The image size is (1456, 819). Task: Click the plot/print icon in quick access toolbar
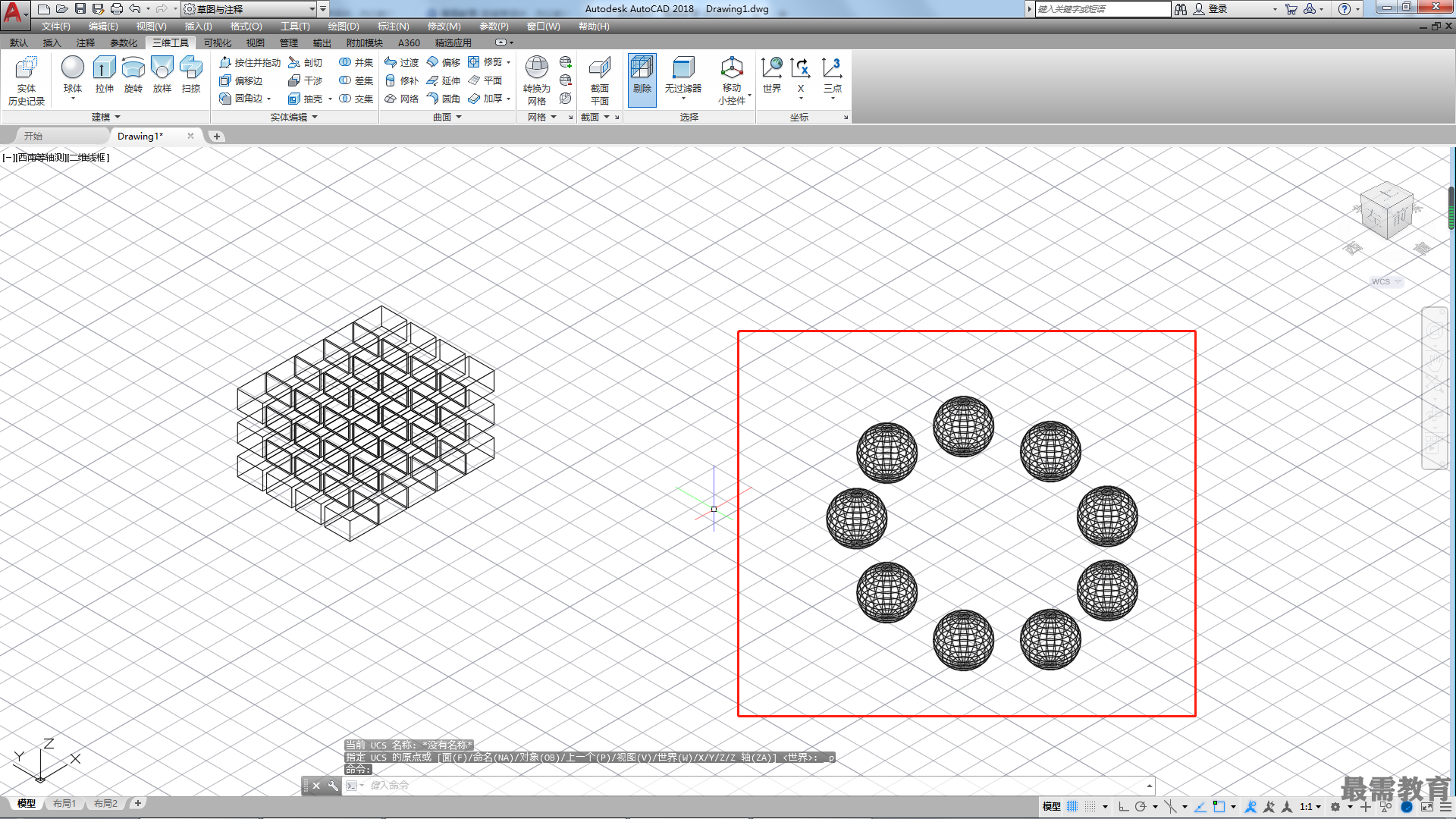point(116,9)
